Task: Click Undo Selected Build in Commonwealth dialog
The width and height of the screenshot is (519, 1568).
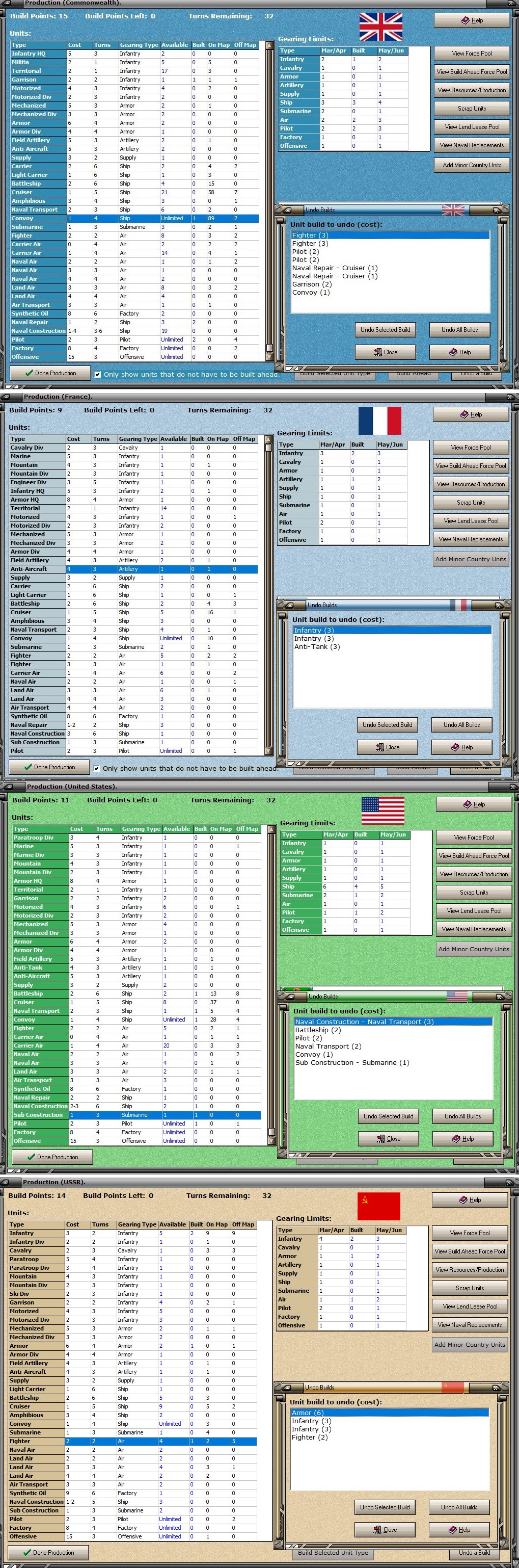Action: [x=385, y=330]
